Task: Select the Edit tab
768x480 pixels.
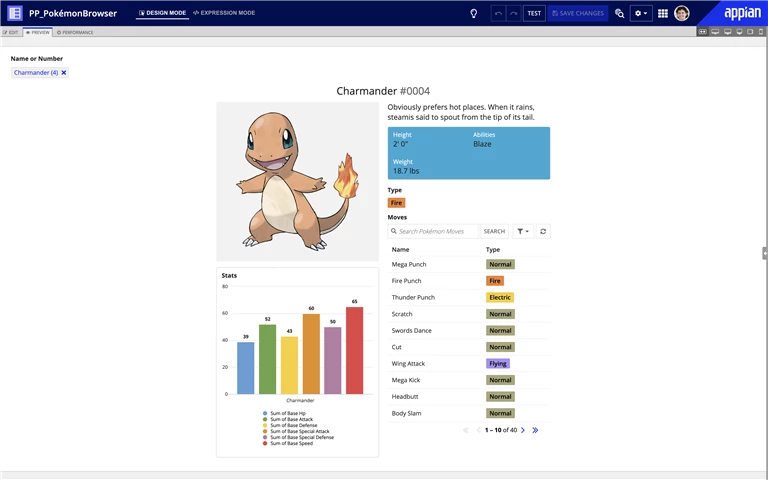Action: [x=11, y=32]
